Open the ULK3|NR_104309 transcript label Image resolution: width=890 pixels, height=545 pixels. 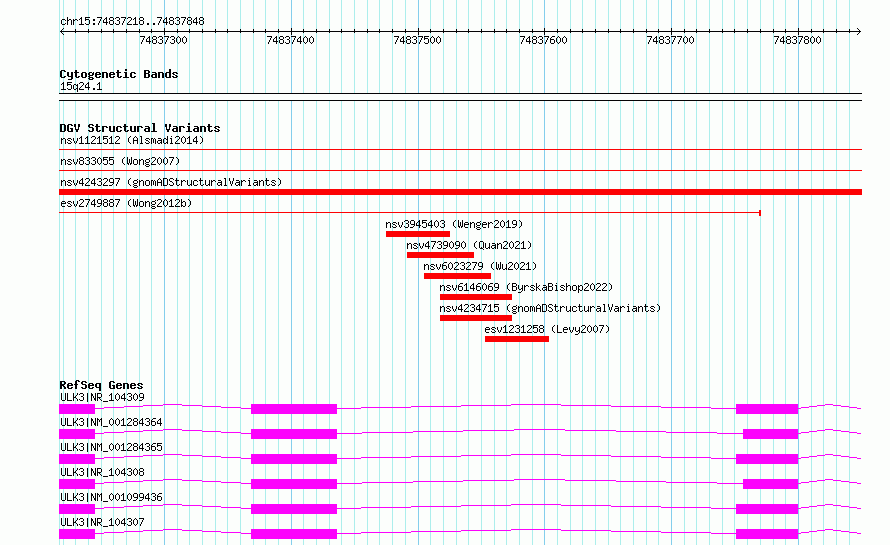[102, 397]
